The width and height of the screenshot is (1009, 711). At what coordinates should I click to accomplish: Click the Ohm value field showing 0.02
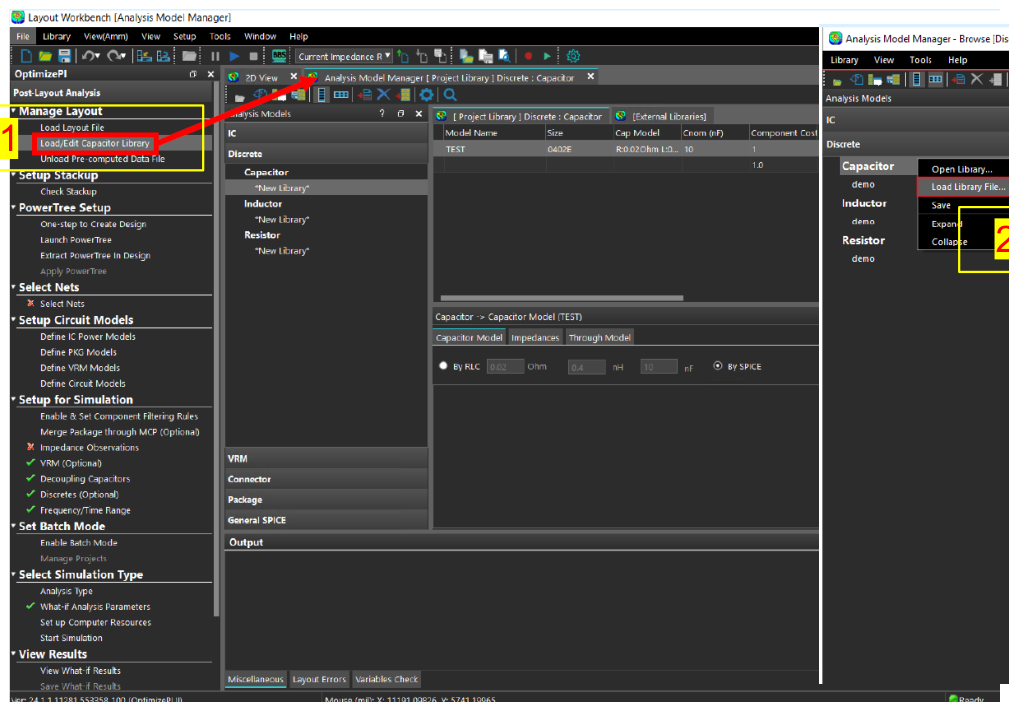[505, 367]
